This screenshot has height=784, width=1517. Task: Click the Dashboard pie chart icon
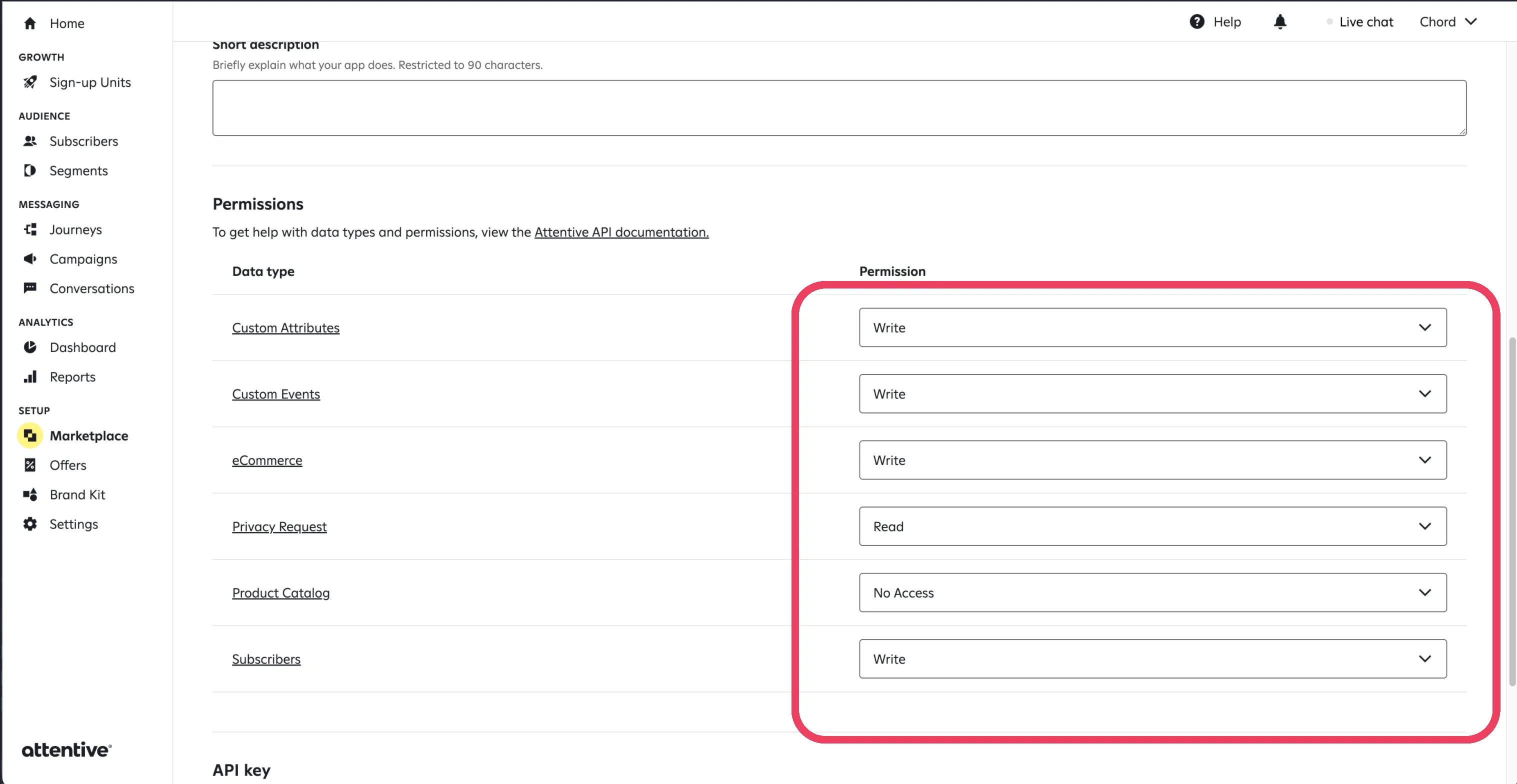point(30,347)
